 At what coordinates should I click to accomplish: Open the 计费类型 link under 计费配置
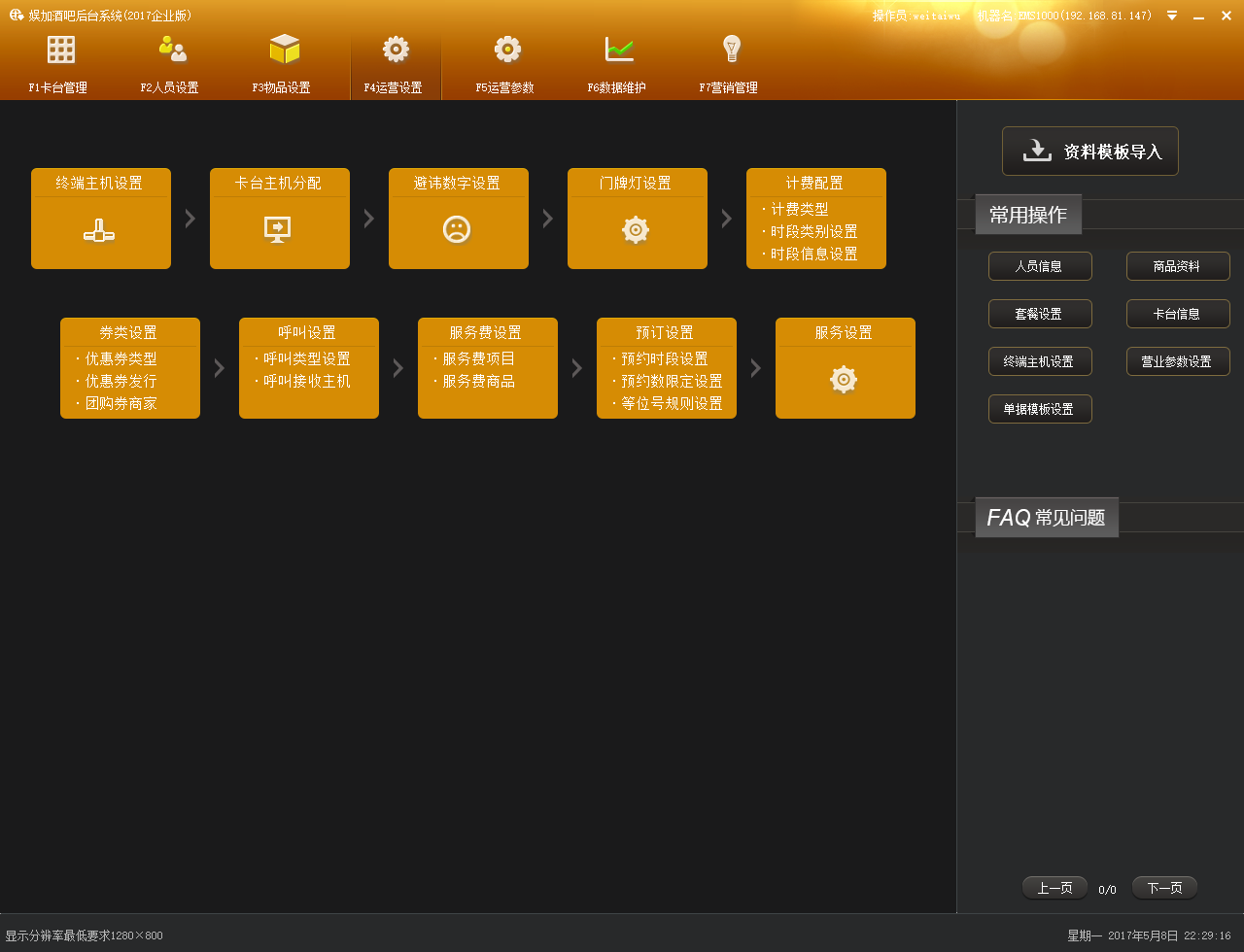pyautogui.click(x=800, y=210)
